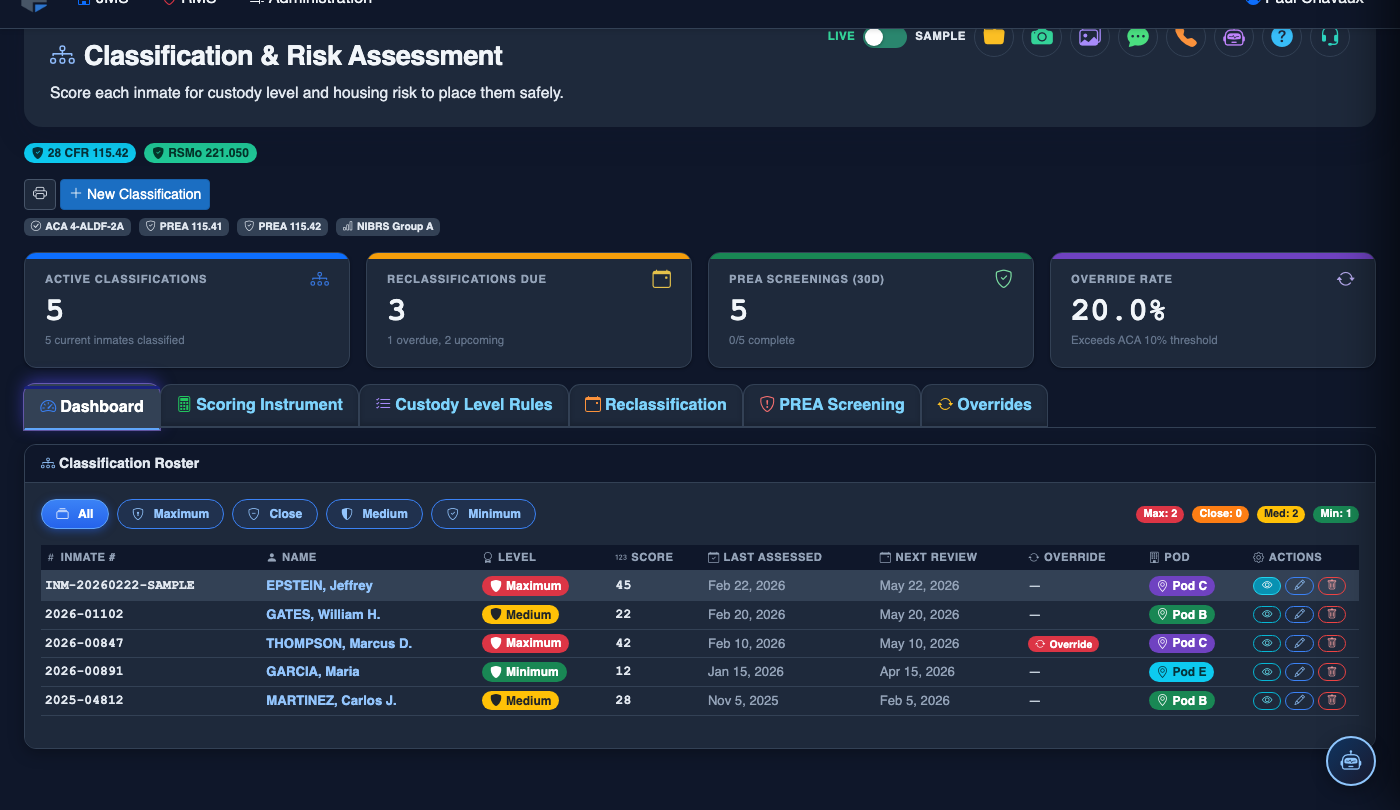Select the Dashboard tab
Image resolution: width=1400 pixels, height=810 pixels.
point(92,407)
